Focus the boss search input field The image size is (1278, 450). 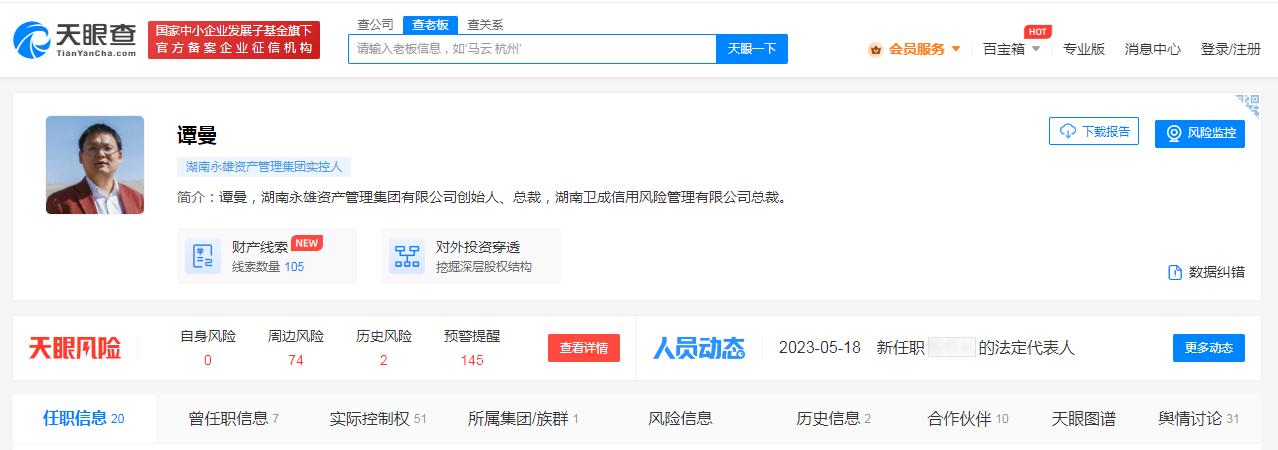tap(532, 49)
